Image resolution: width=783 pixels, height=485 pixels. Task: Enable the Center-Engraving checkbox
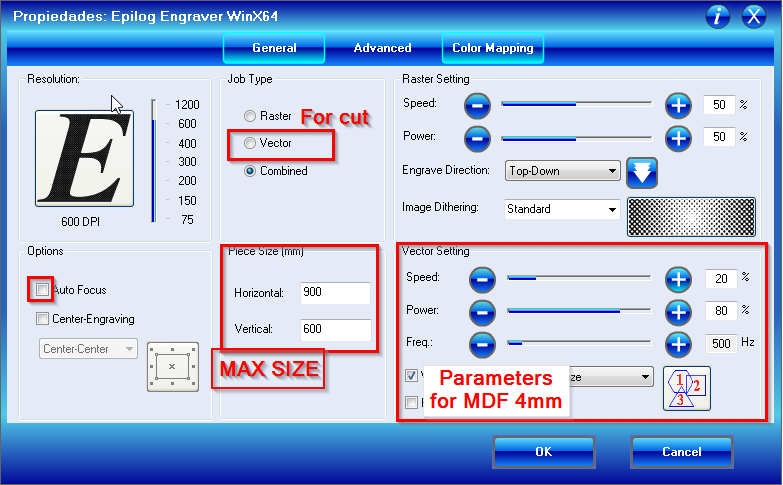(42, 319)
